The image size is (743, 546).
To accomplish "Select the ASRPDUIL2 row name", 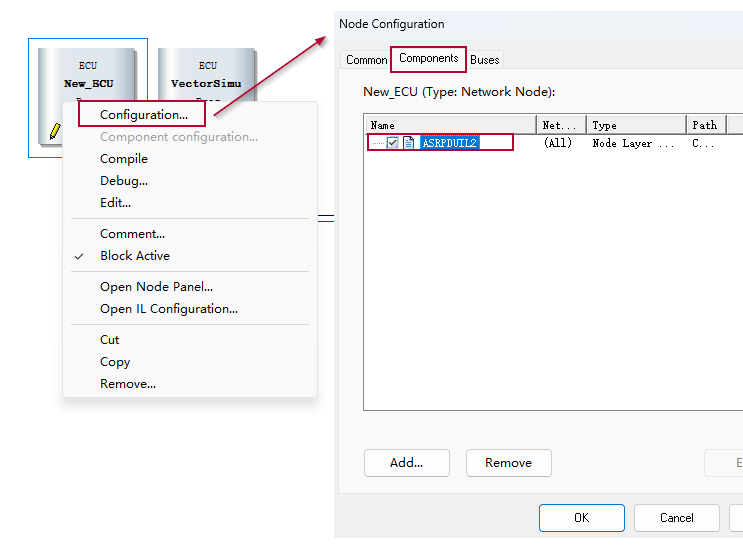I will click(x=449, y=143).
